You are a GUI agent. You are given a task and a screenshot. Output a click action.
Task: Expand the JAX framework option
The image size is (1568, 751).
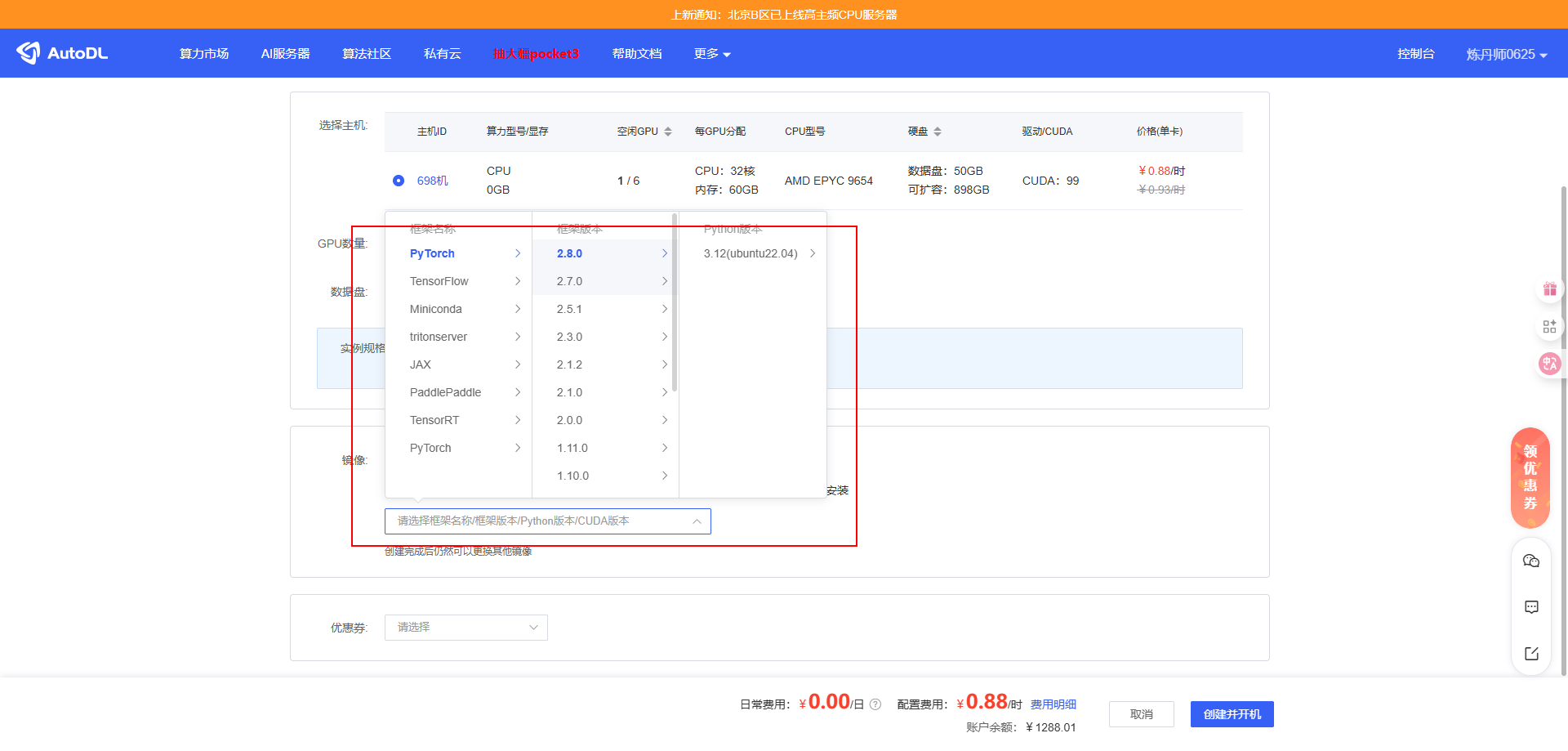point(458,364)
